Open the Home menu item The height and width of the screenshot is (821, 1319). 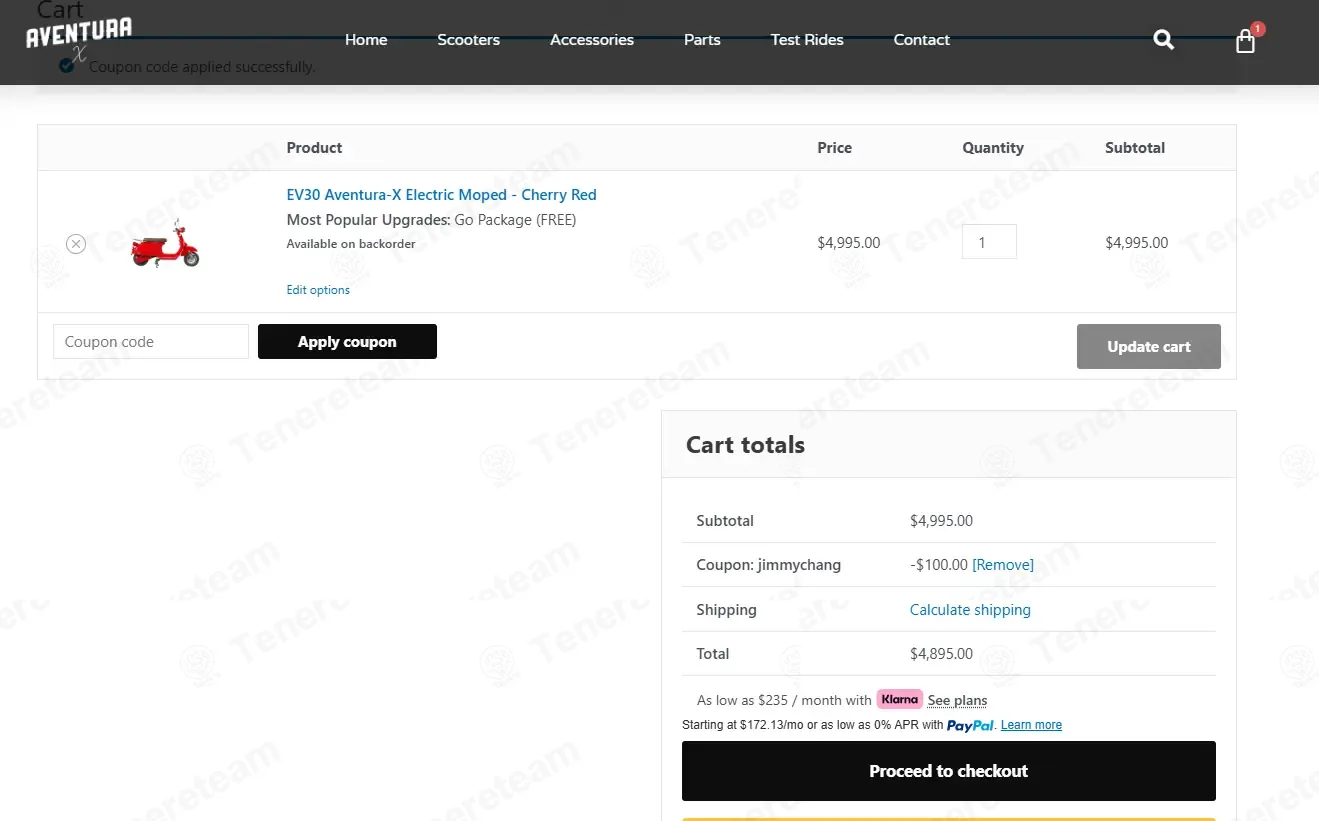pos(366,40)
